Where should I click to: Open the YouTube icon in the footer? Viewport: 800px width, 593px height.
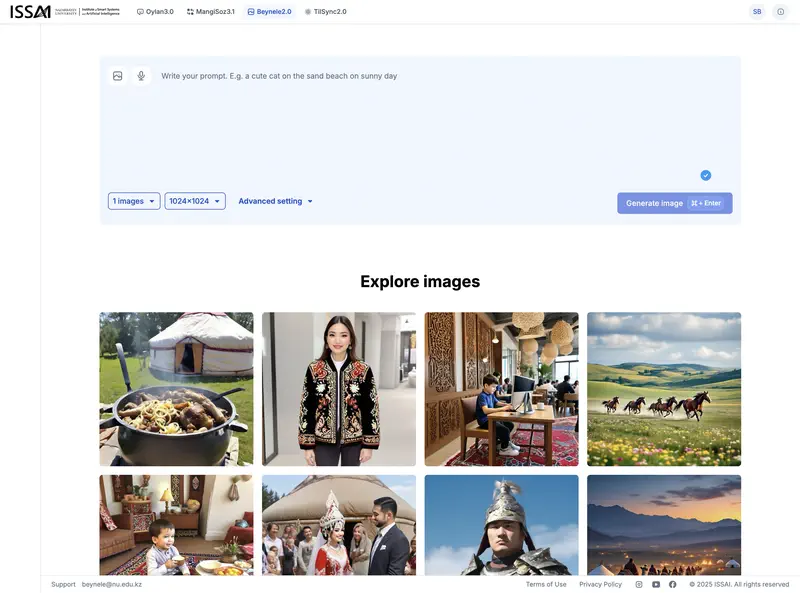point(655,584)
